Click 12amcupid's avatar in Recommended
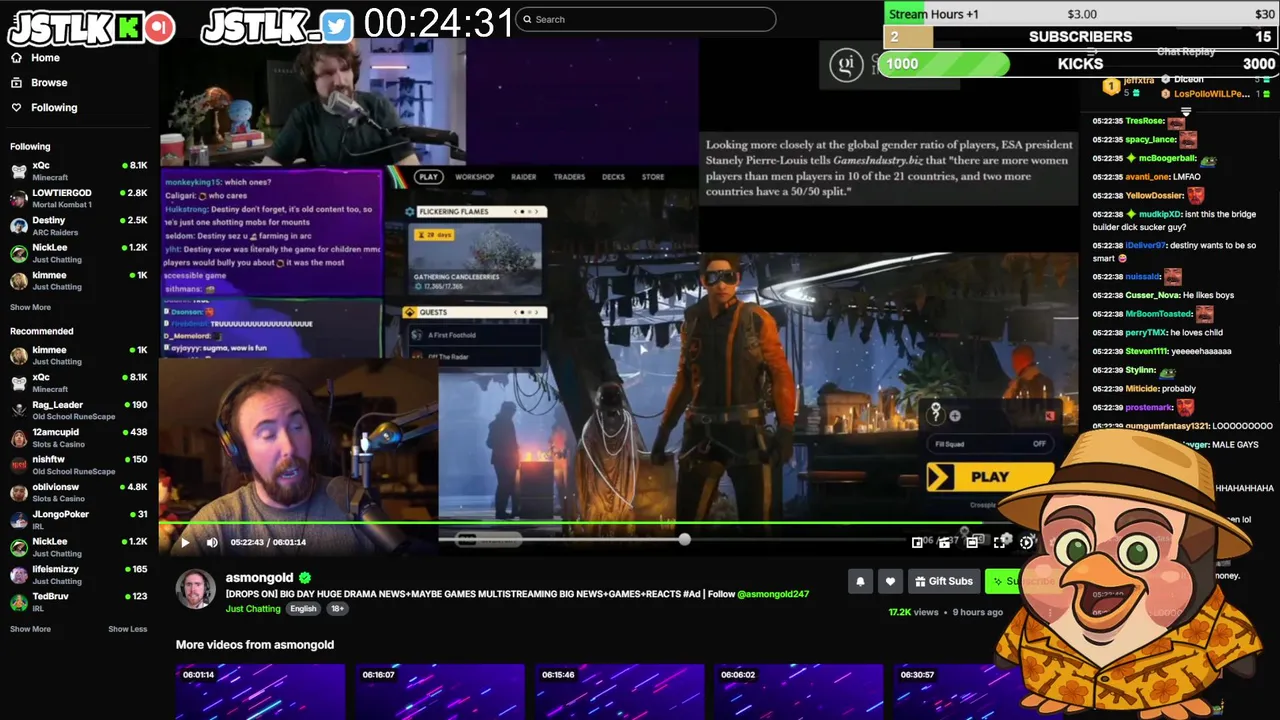Viewport: 1280px width, 720px height. [18, 438]
